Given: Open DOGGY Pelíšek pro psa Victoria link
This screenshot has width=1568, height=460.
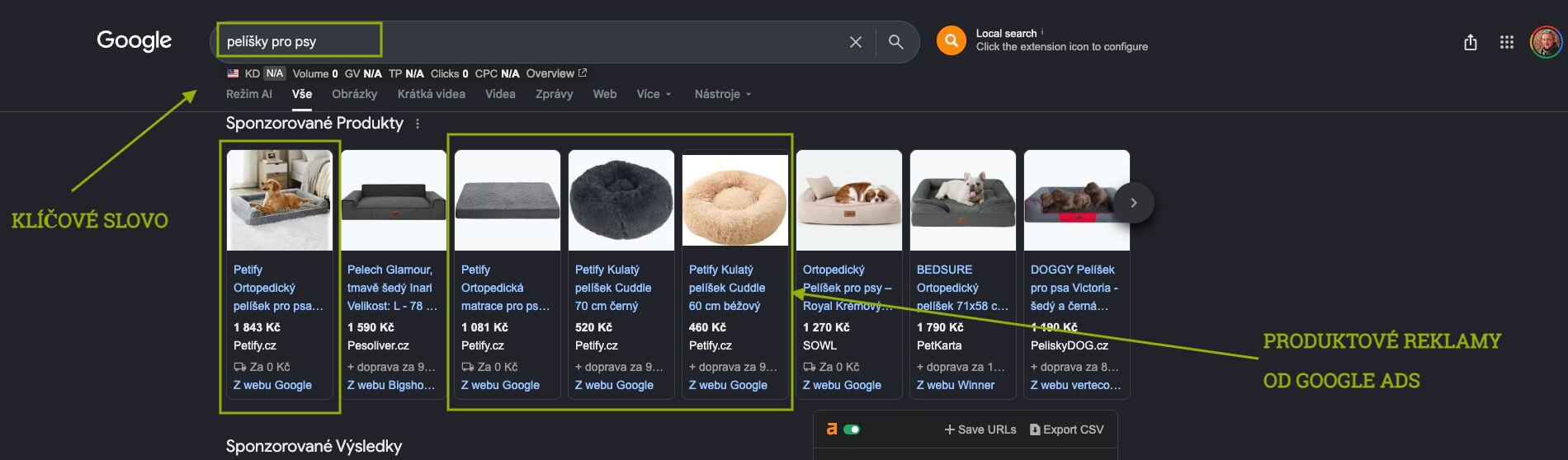Looking at the screenshot, I should 1074,288.
